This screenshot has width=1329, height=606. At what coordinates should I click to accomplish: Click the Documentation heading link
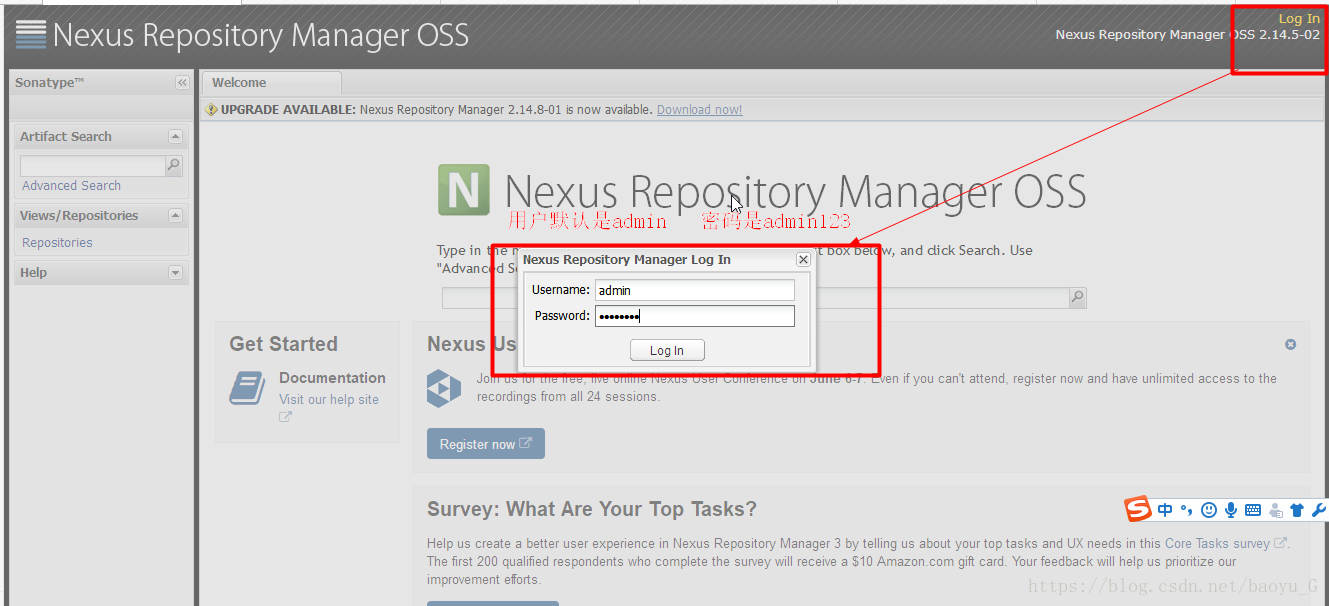(332, 378)
